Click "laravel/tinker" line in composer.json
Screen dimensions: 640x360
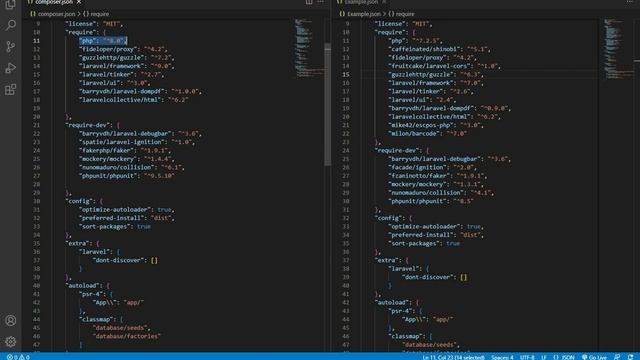point(122,75)
